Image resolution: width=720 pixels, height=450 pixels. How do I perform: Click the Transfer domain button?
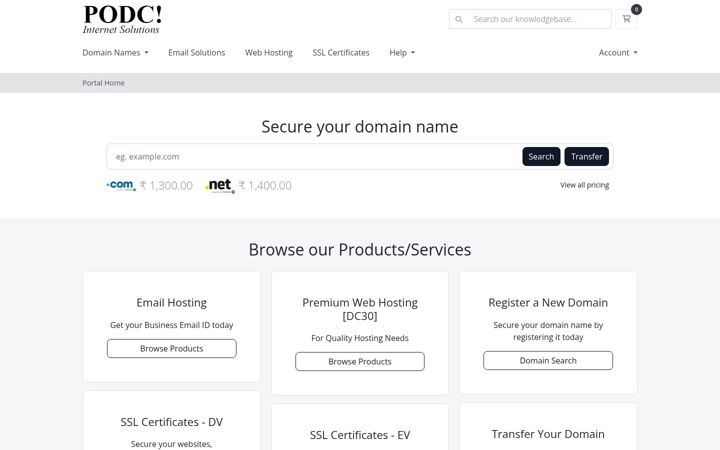pyautogui.click(x=586, y=157)
